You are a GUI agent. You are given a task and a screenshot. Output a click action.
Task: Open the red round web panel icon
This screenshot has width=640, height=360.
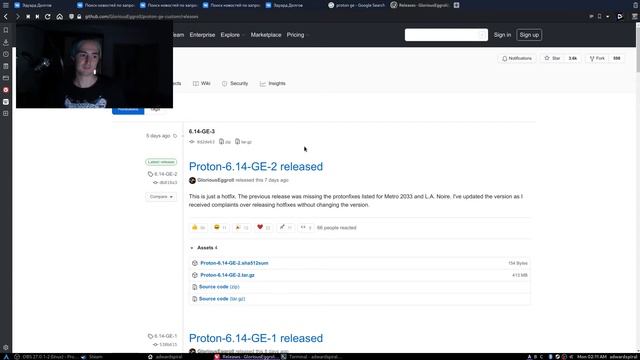(x=6, y=90)
